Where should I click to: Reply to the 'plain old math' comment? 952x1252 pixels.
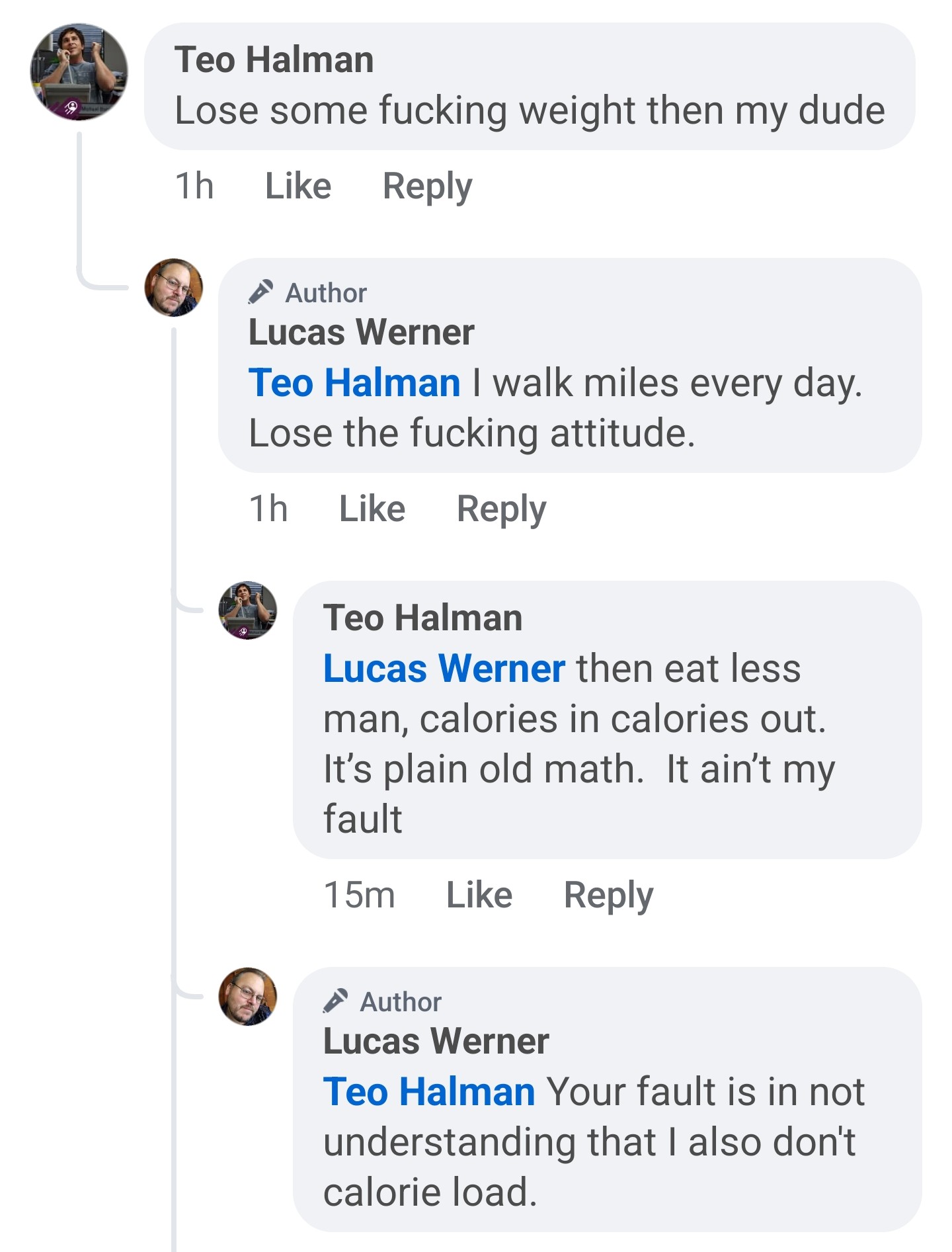click(x=609, y=896)
